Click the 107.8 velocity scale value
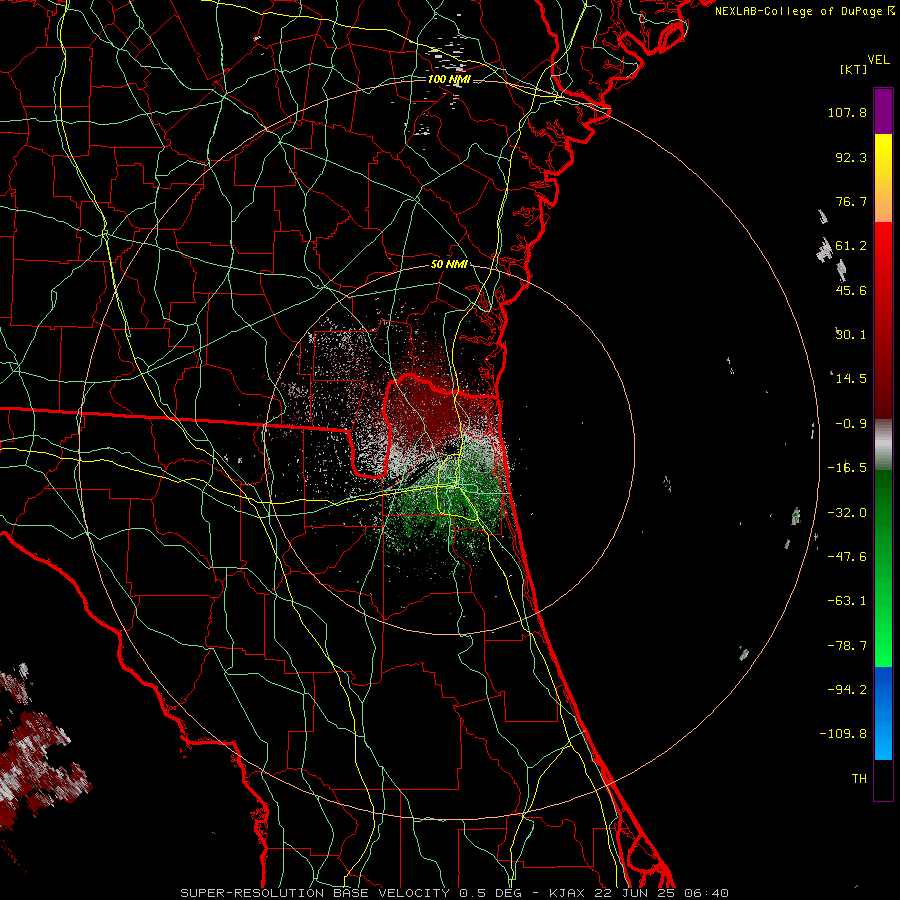Image resolution: width=900 pixels, height=900 pixels. point(847,112)
